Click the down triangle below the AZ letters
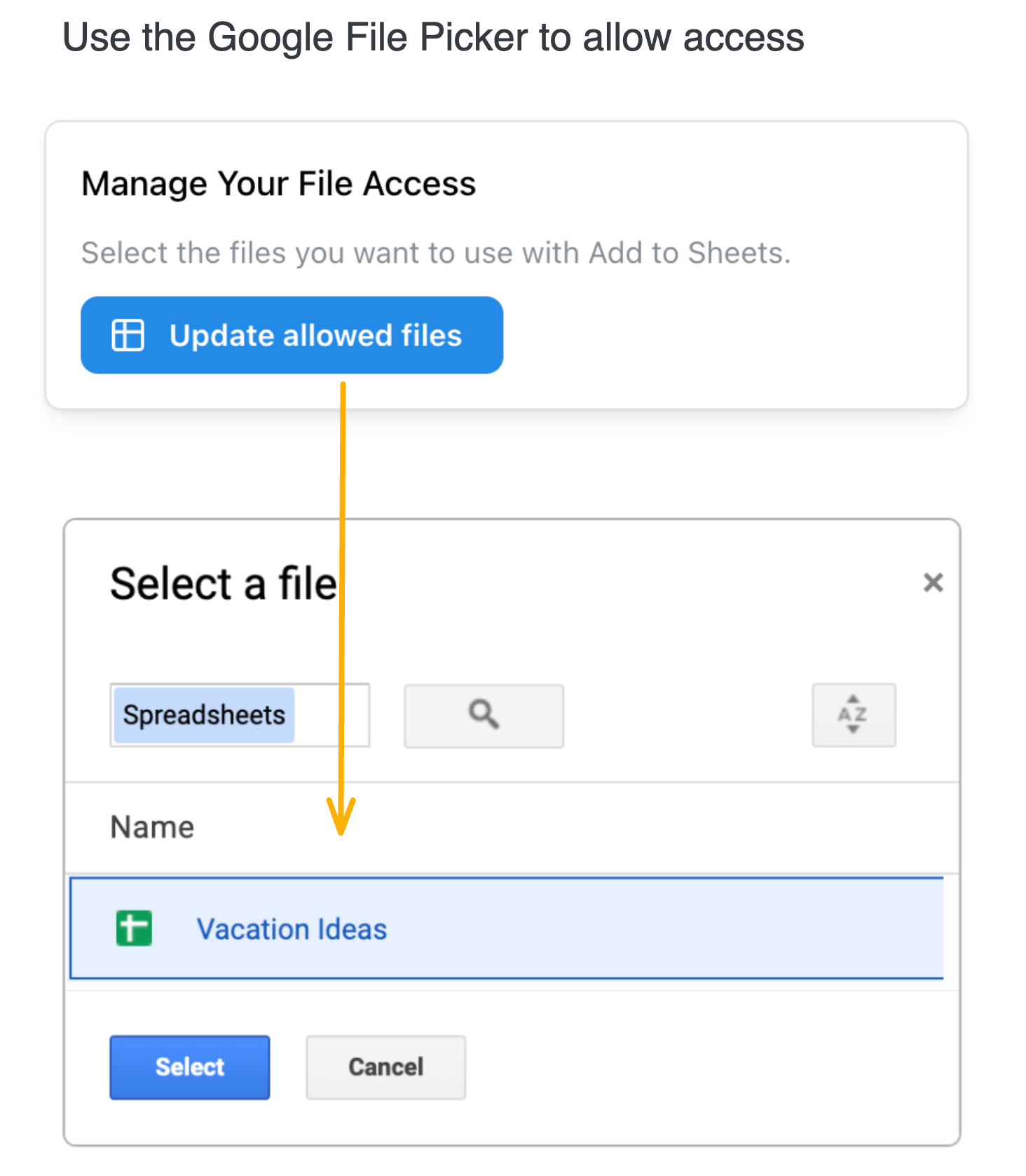 pos(853,730)
